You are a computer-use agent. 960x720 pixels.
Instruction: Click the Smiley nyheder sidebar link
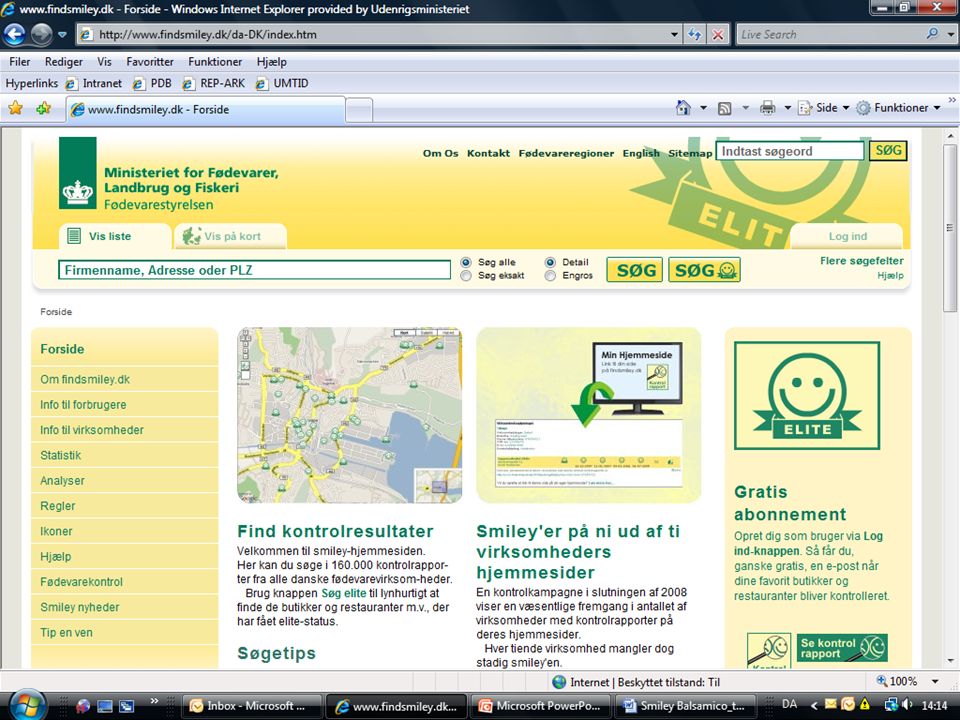click(80, 607)
